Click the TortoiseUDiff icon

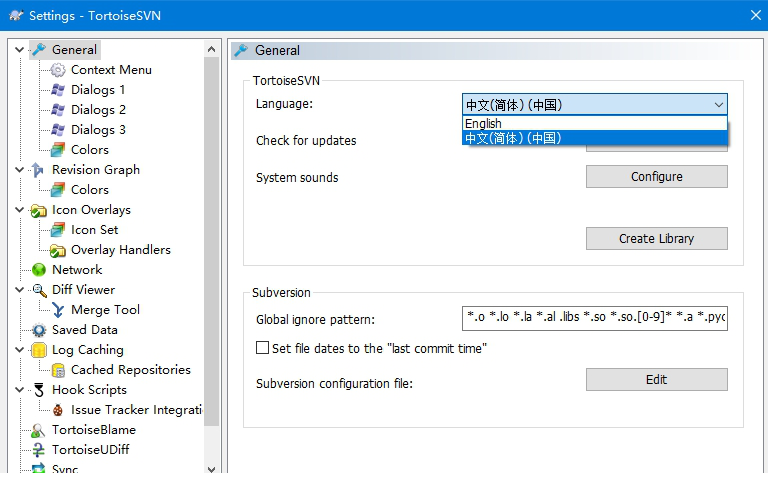(39, 450)
